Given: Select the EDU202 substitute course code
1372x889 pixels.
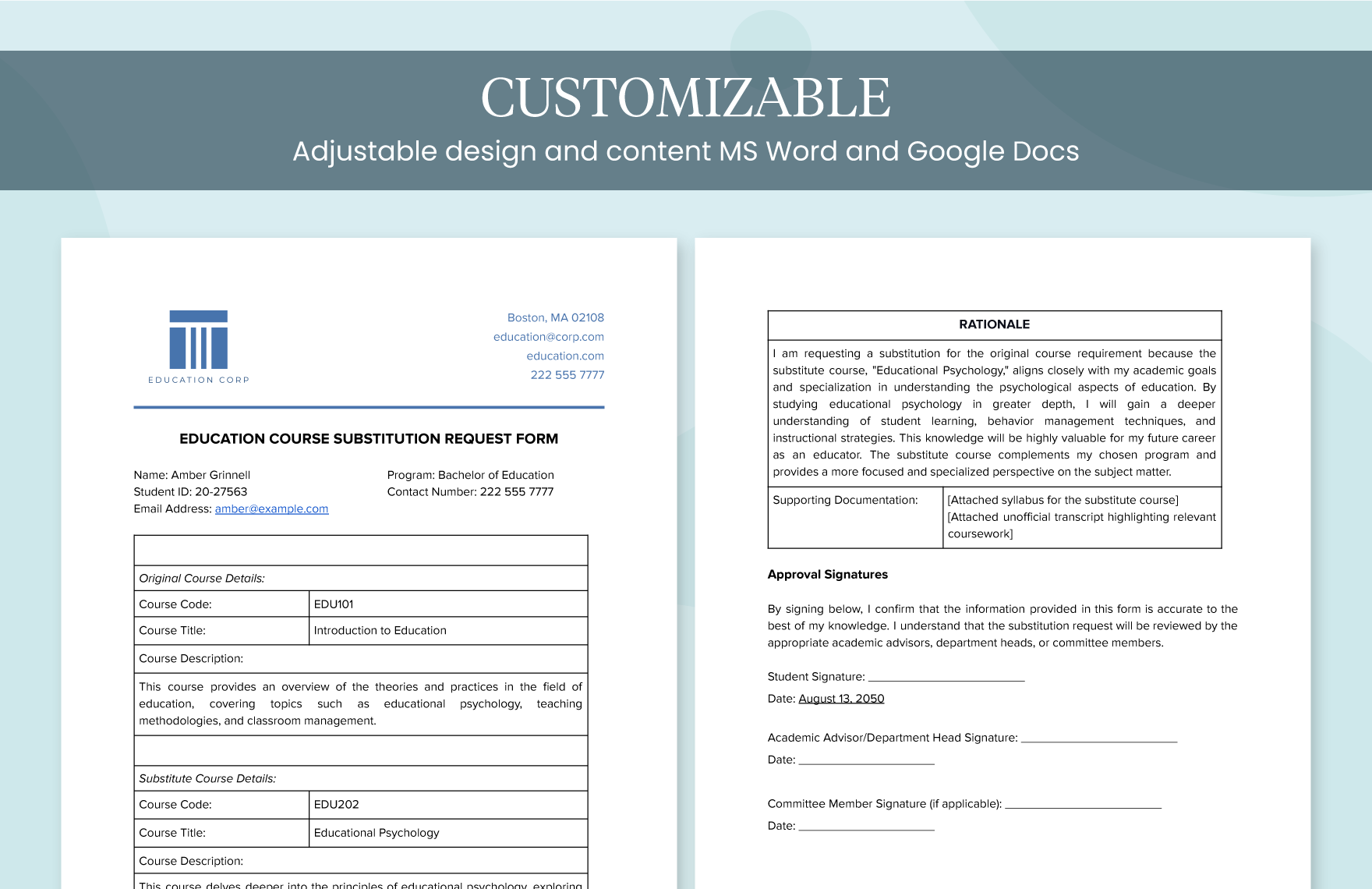Looking at the screenshot, I should [x=334, y=804].
